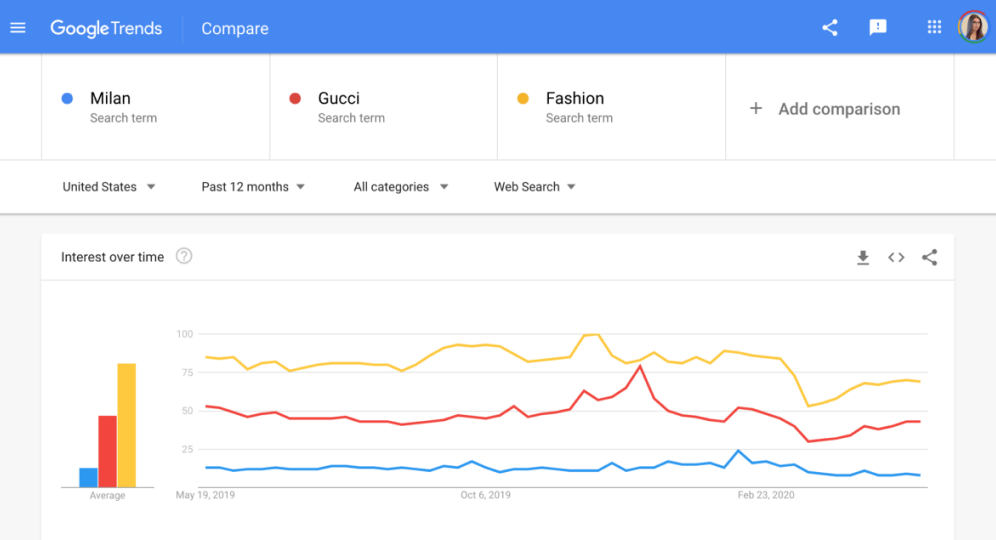The image size is (996, 540).
Task: Click the red Gucci peak on chart
Action: 640,367
